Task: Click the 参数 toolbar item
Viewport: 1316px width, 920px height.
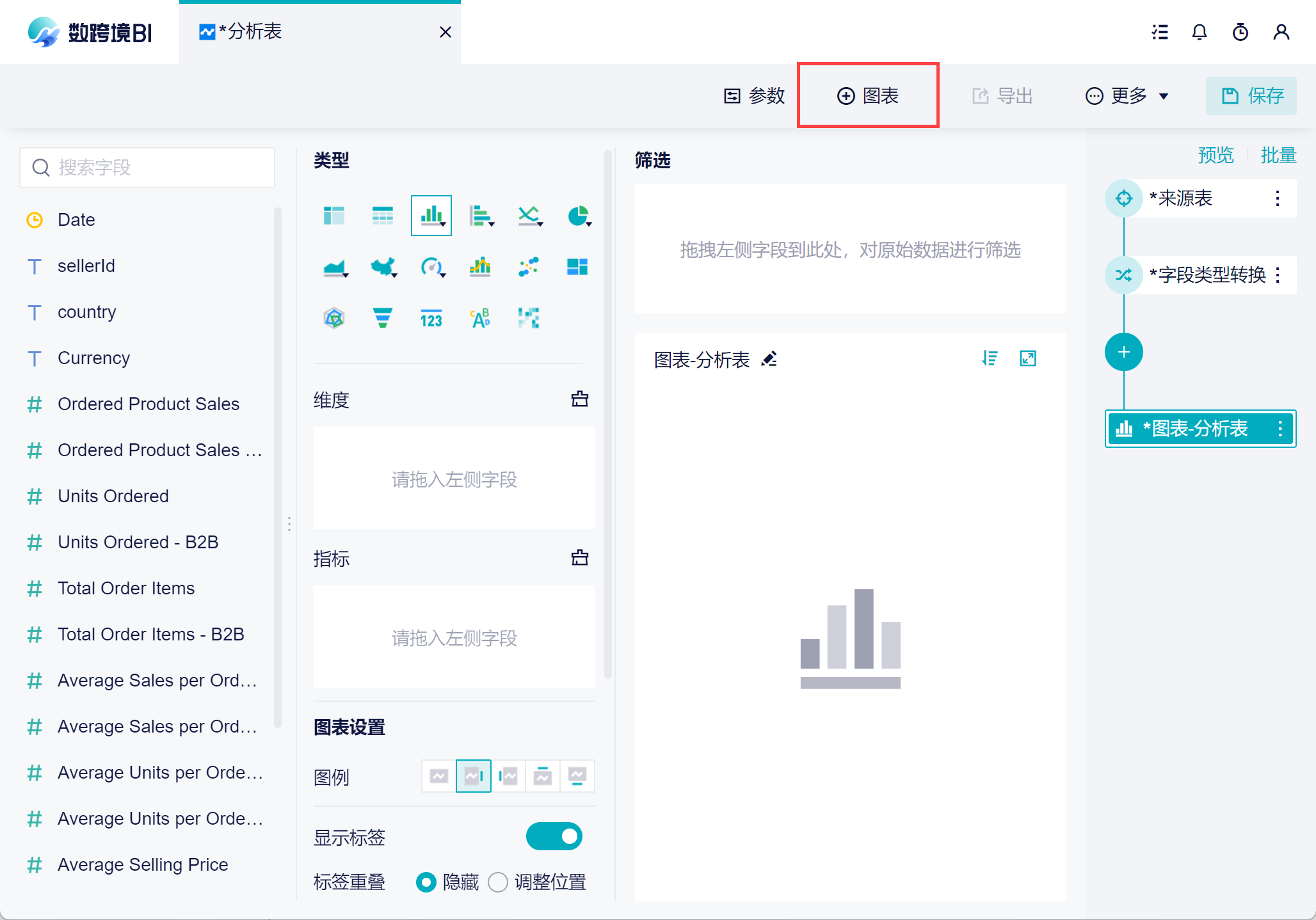Action: coord(754,96)
